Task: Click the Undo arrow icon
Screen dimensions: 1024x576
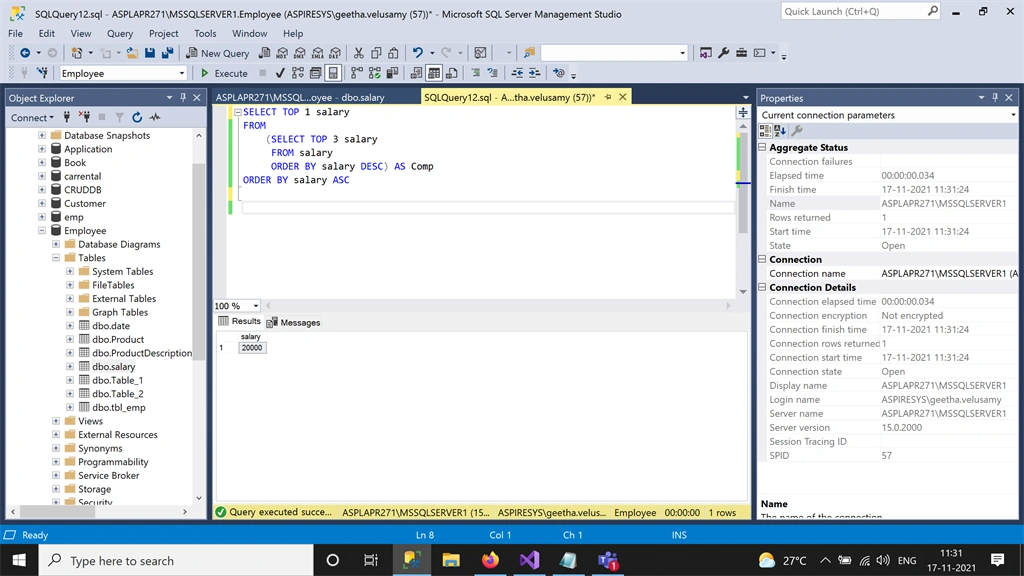Action: click(418, 53)
